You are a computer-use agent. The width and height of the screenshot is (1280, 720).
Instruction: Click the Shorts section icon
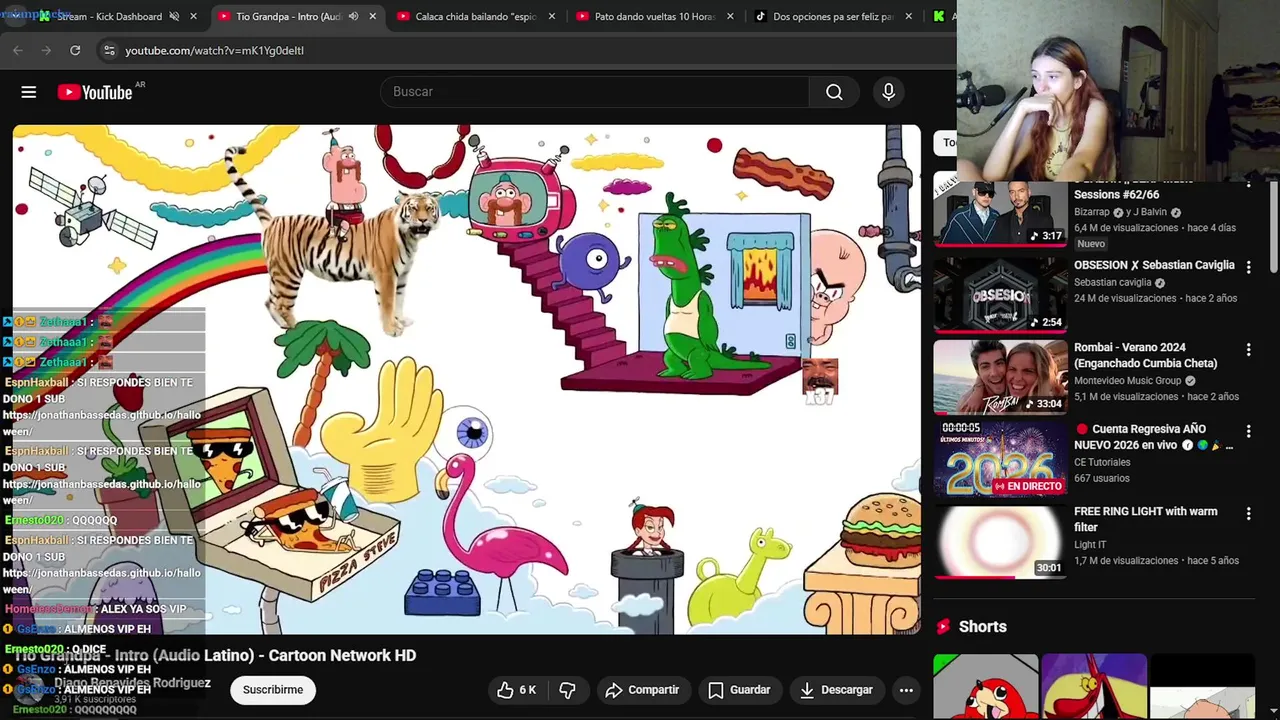(x=943, y=627)
